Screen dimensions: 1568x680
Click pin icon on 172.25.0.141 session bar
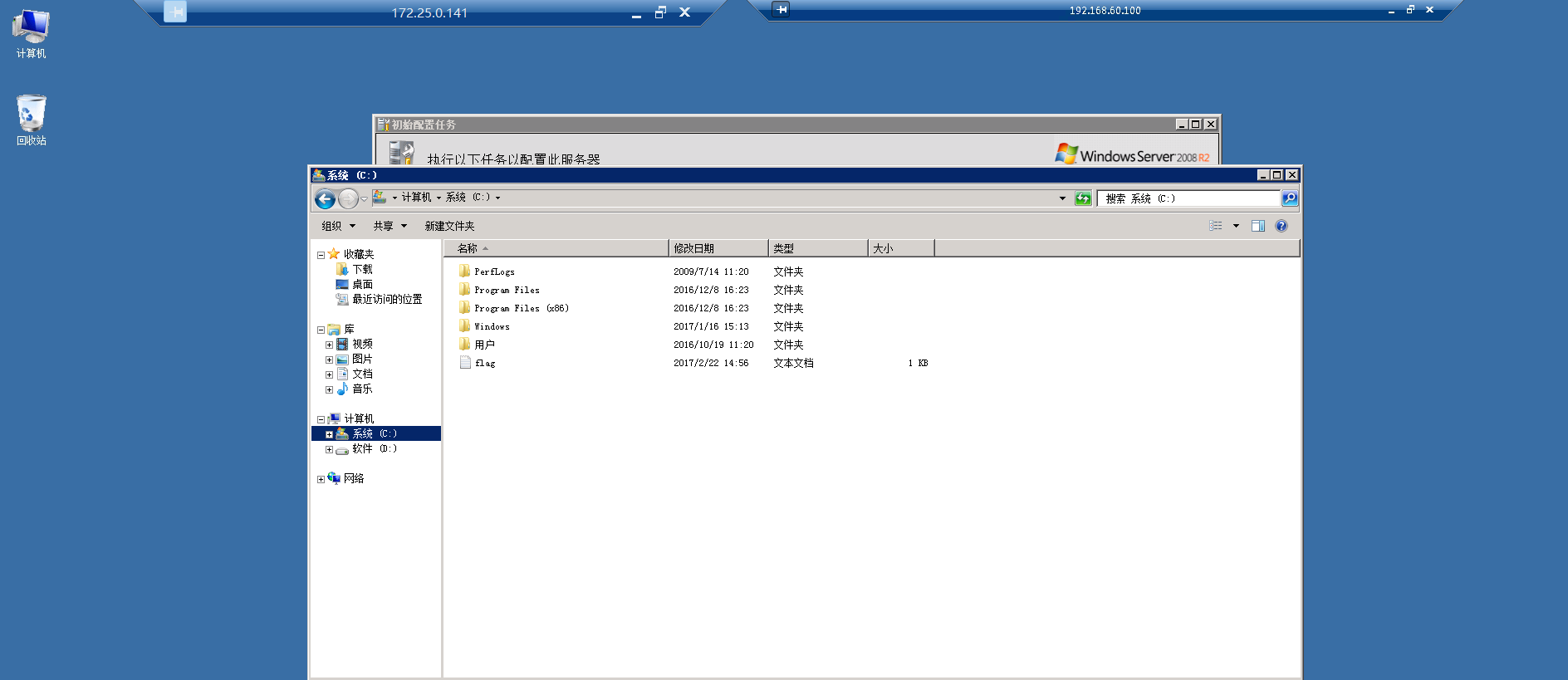pyautogui.click(x=175, y=12)
